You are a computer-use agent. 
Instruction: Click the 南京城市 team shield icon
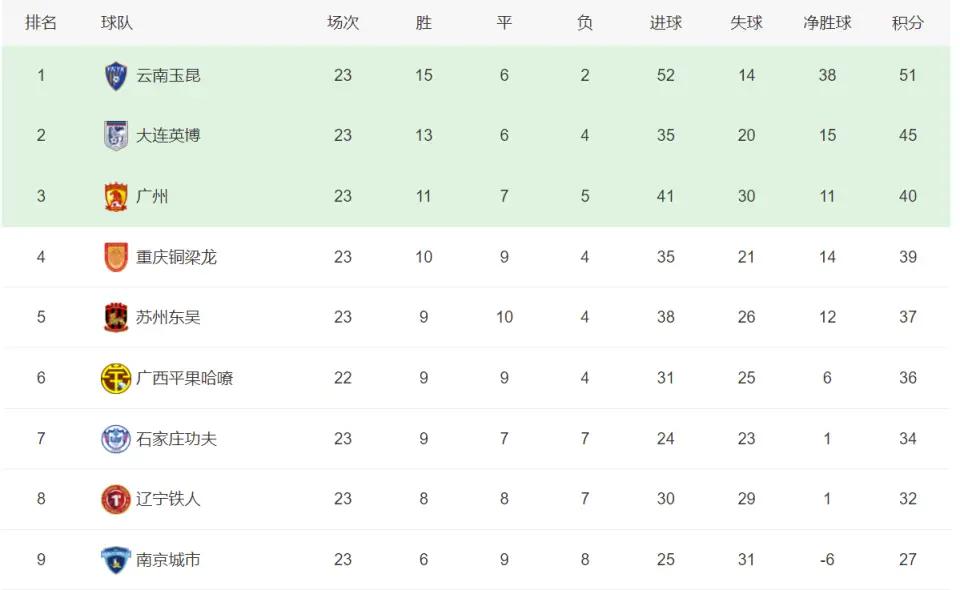point(116,559)
